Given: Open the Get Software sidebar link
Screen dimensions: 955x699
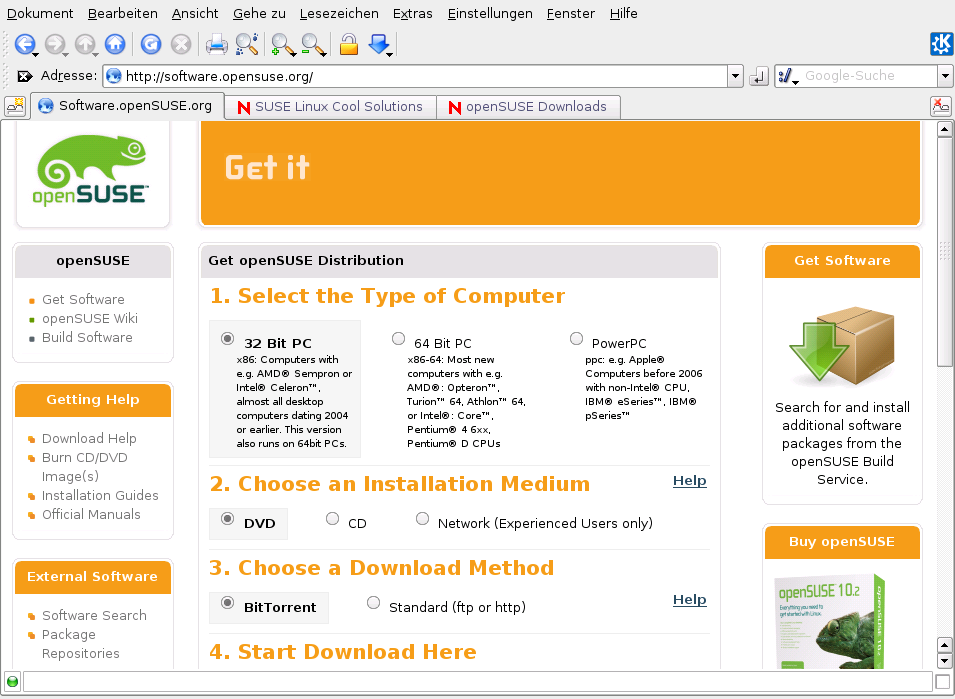Looking at the screenshot, I should 83,300.
